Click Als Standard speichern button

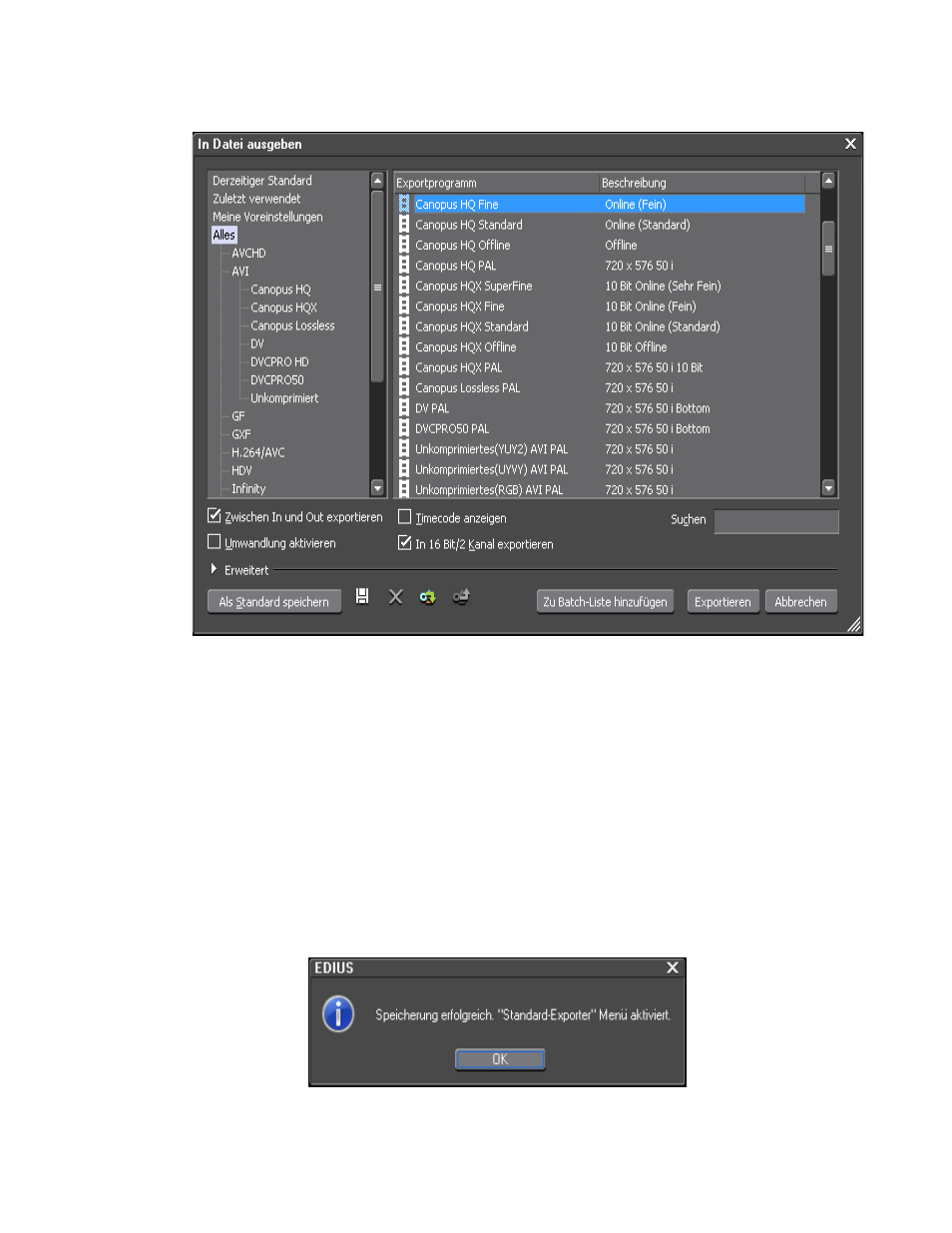[274, 602]
